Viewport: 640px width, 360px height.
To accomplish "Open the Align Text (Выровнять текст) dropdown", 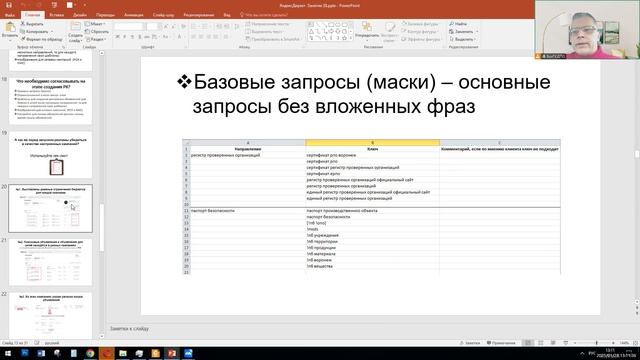I will click(x=264, y=31).
